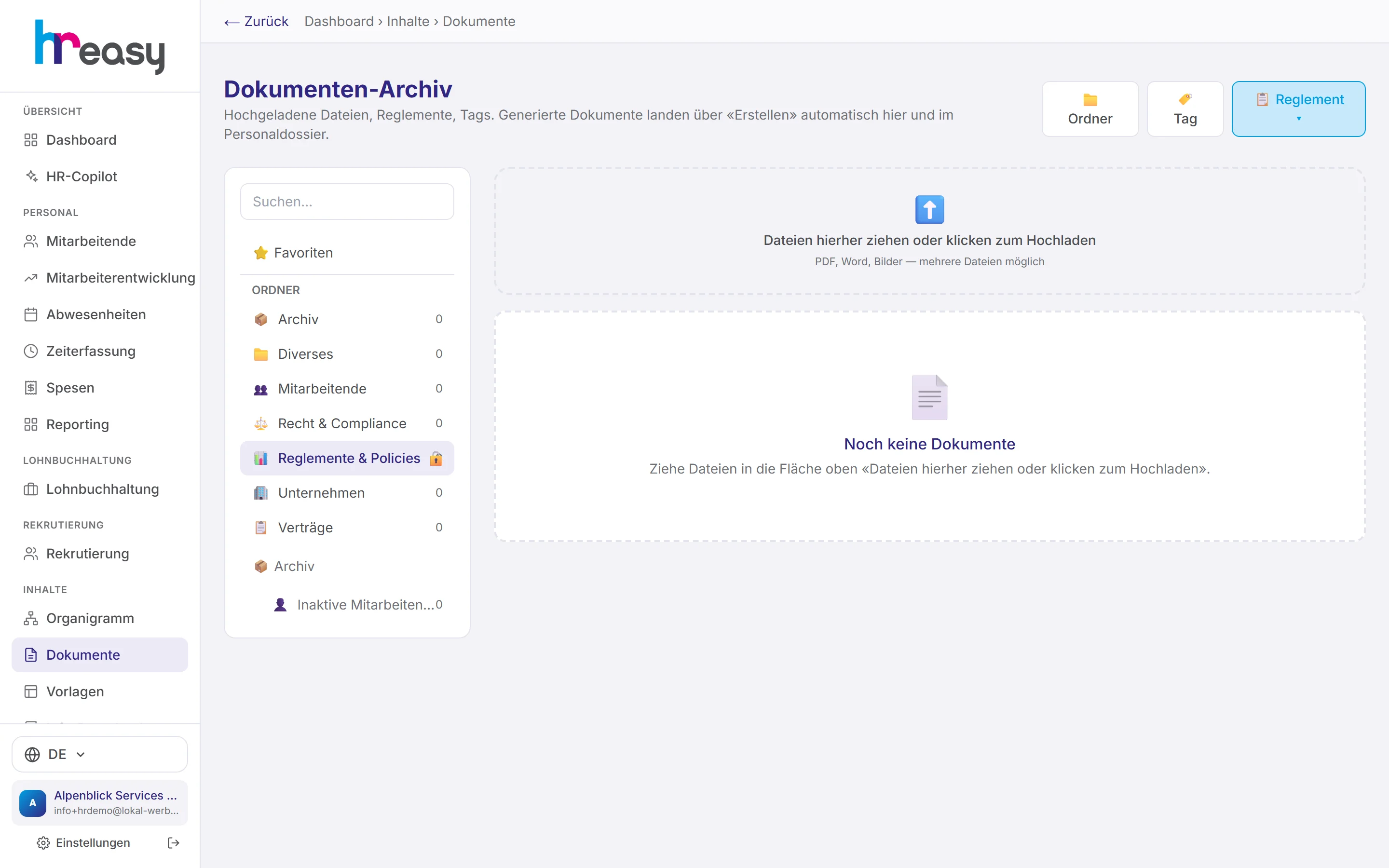Open the Inaktive Mitarbeiten... subfolder
Screen dimensions: 1389x868
click(357, 605)
